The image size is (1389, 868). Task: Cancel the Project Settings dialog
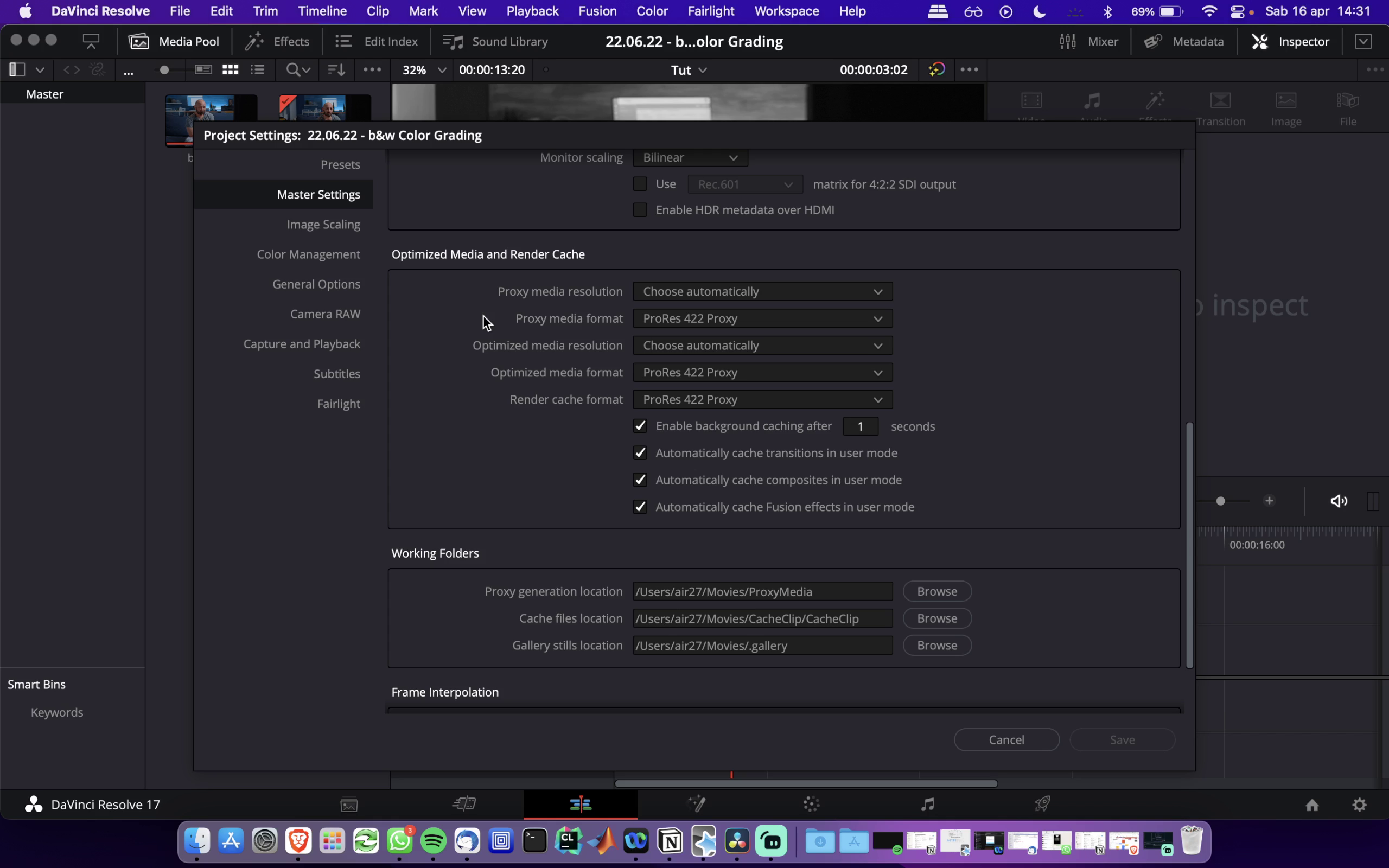tap(1006, 739)
